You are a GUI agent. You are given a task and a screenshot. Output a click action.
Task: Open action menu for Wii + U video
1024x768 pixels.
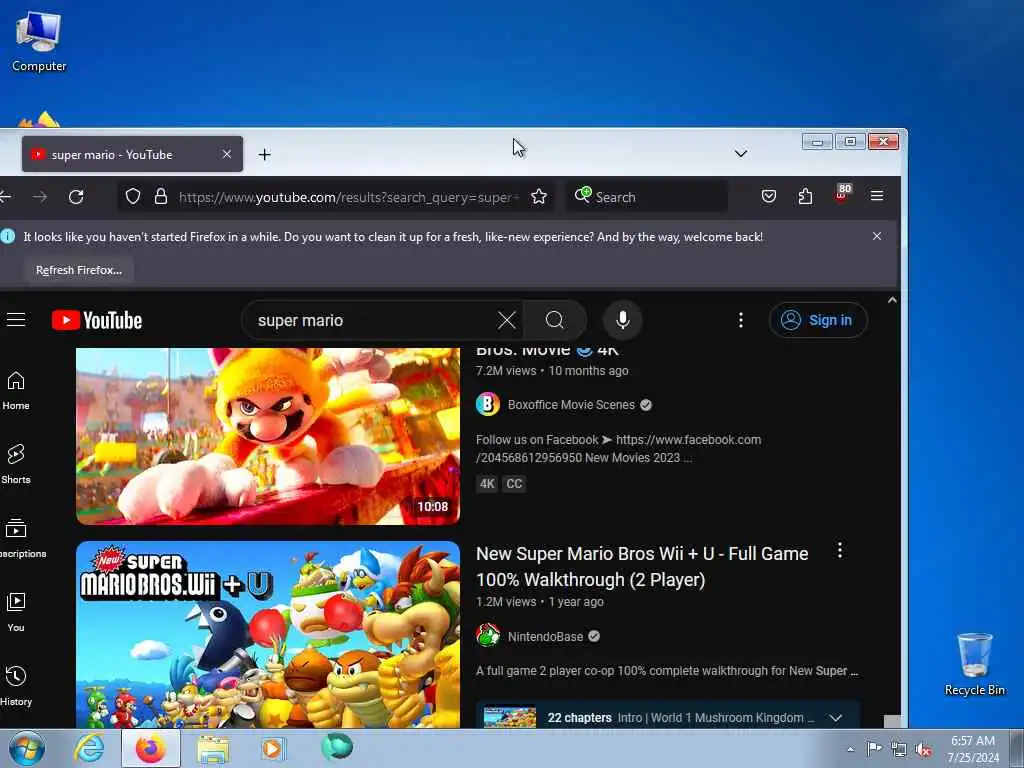pyautogui.click(x=839, y=551)
